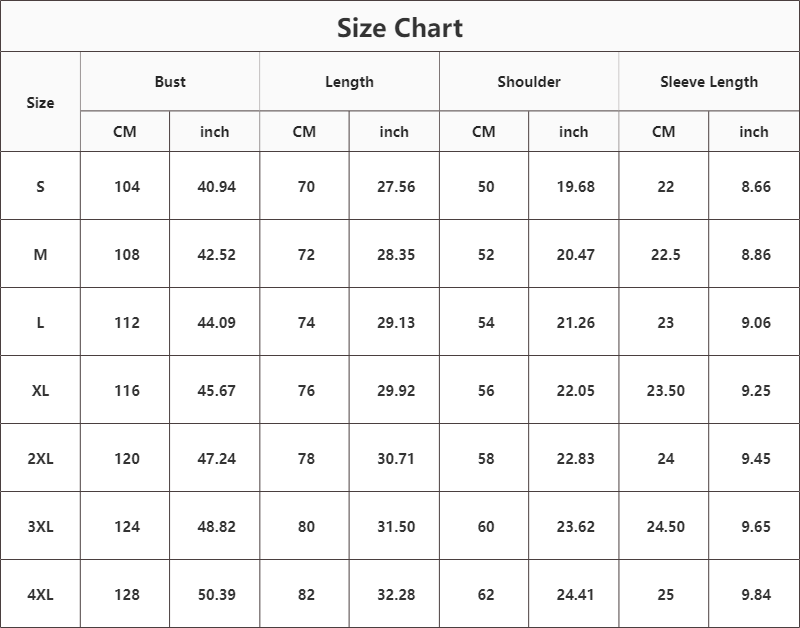Click the Size header cell
Screen dimensions: 800x628
40,103
